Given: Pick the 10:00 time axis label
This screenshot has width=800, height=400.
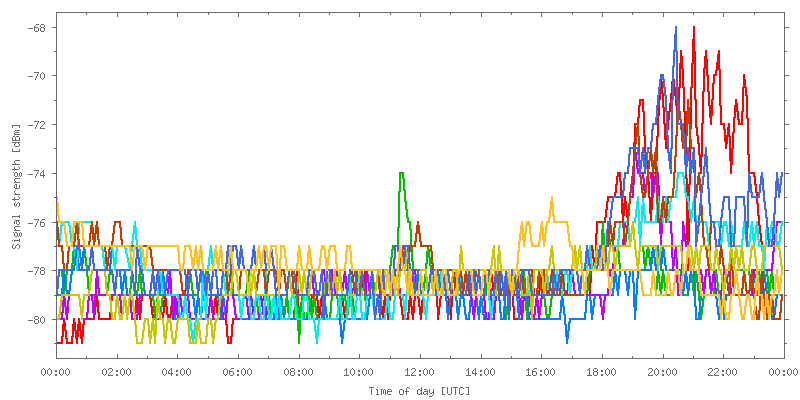Looking at the screenshot, I should pyautogui.click(x=359, y=372).
